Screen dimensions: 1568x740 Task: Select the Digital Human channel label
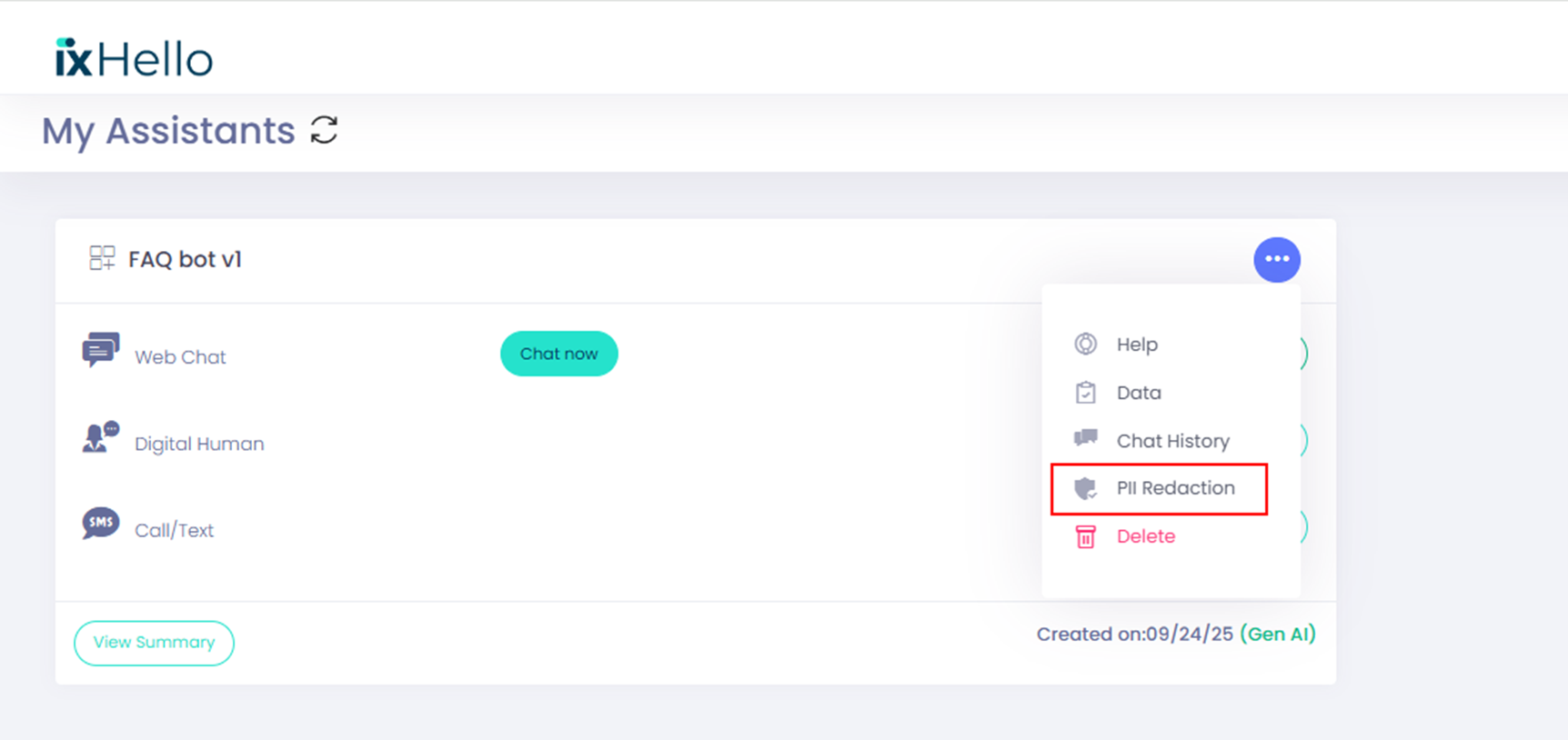199,445
